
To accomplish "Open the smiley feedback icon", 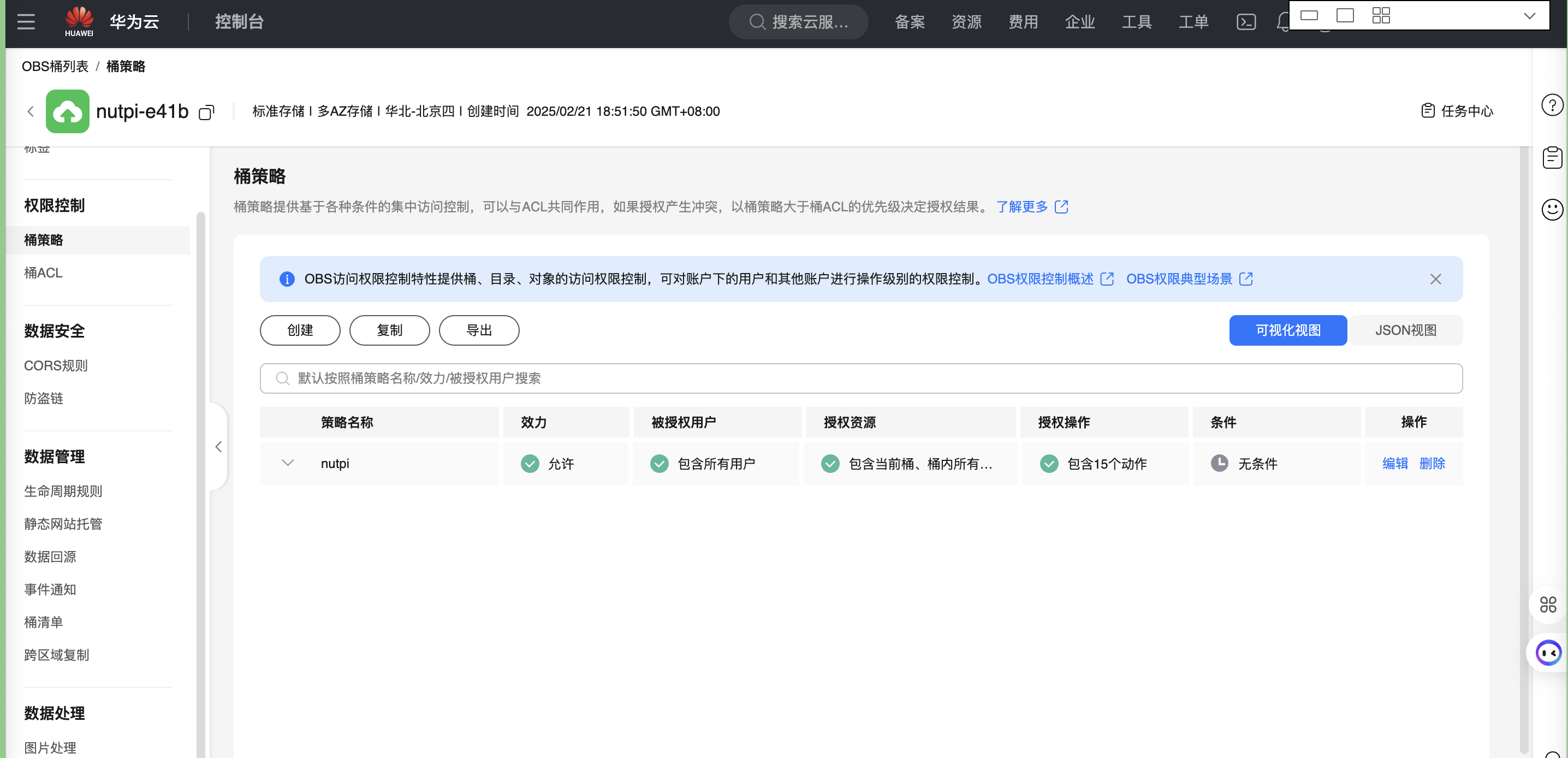I will click(1552, 210).
